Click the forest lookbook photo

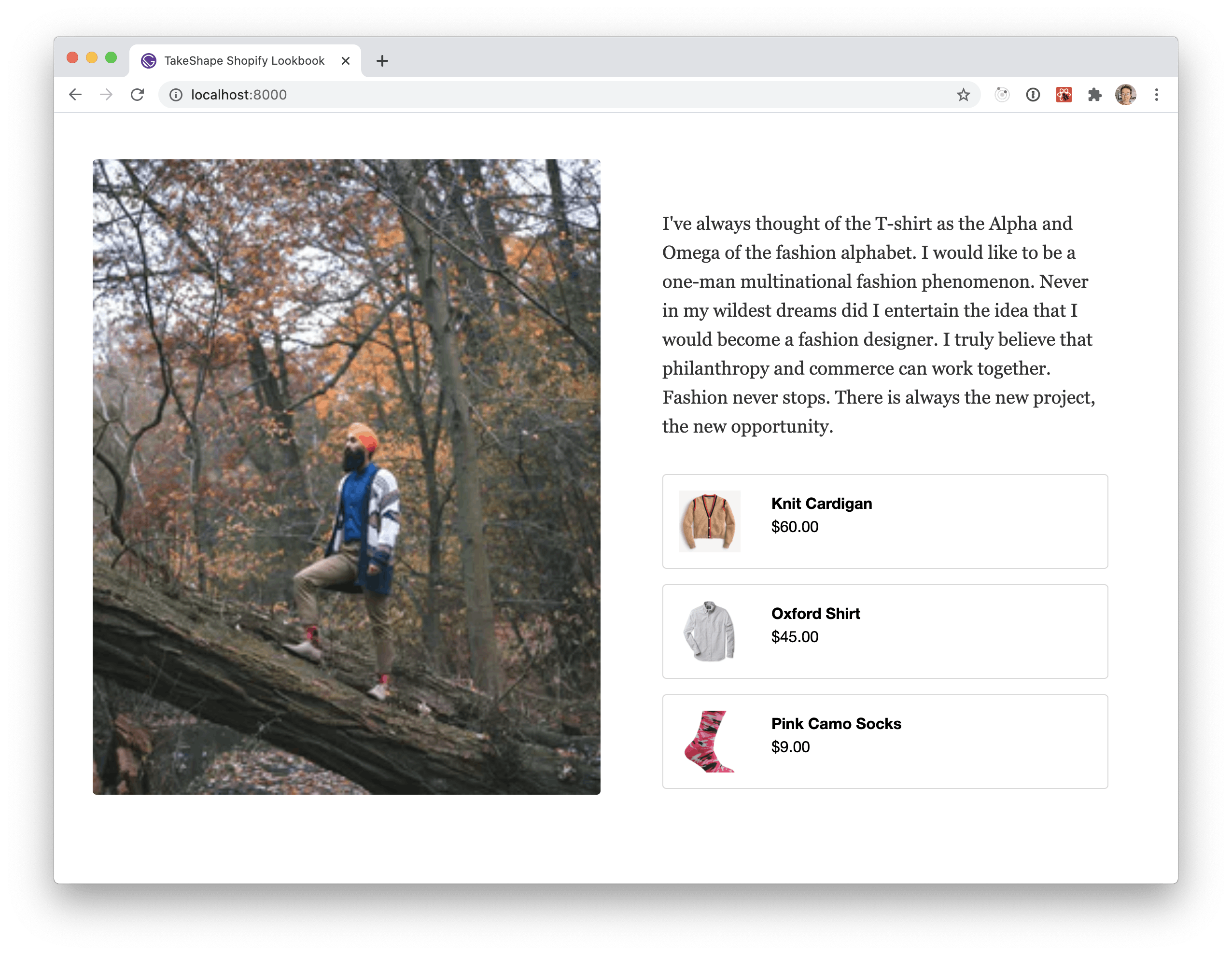346,477
